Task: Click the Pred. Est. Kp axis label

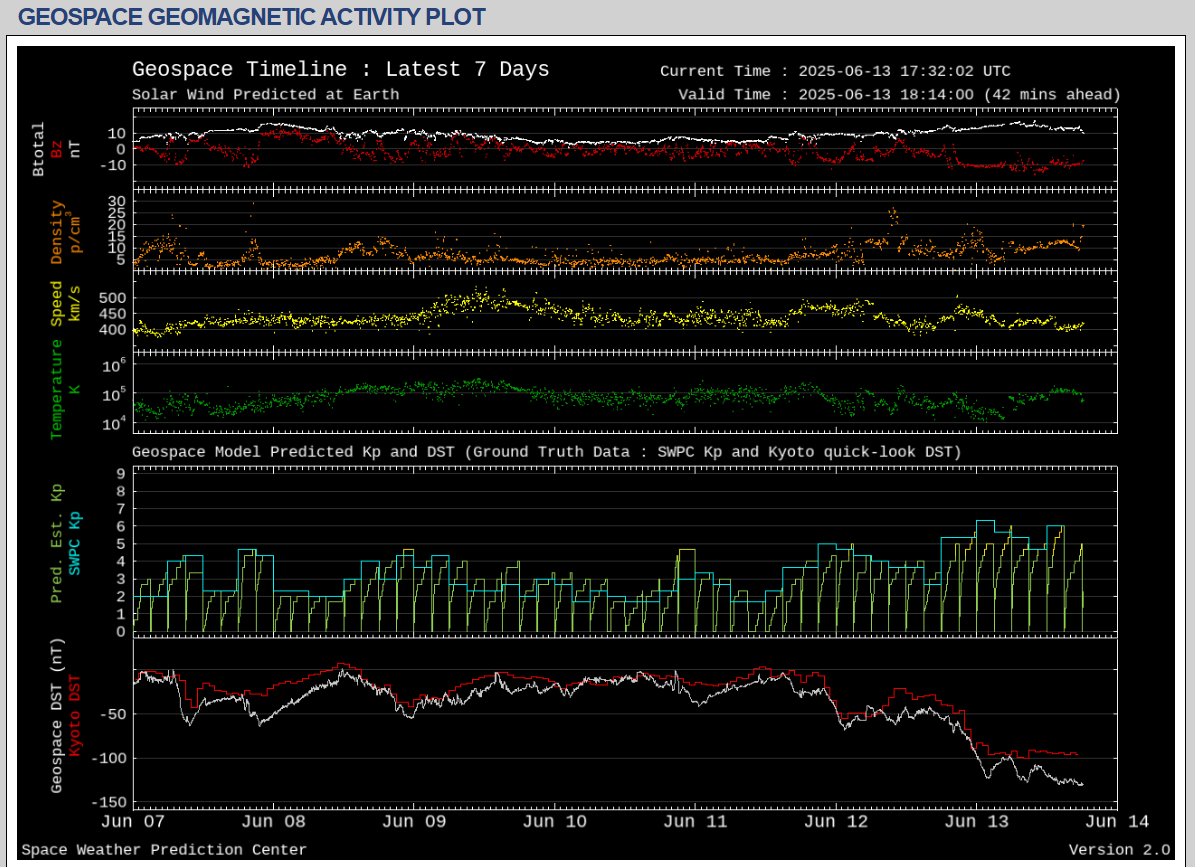Action: (57, 544)
